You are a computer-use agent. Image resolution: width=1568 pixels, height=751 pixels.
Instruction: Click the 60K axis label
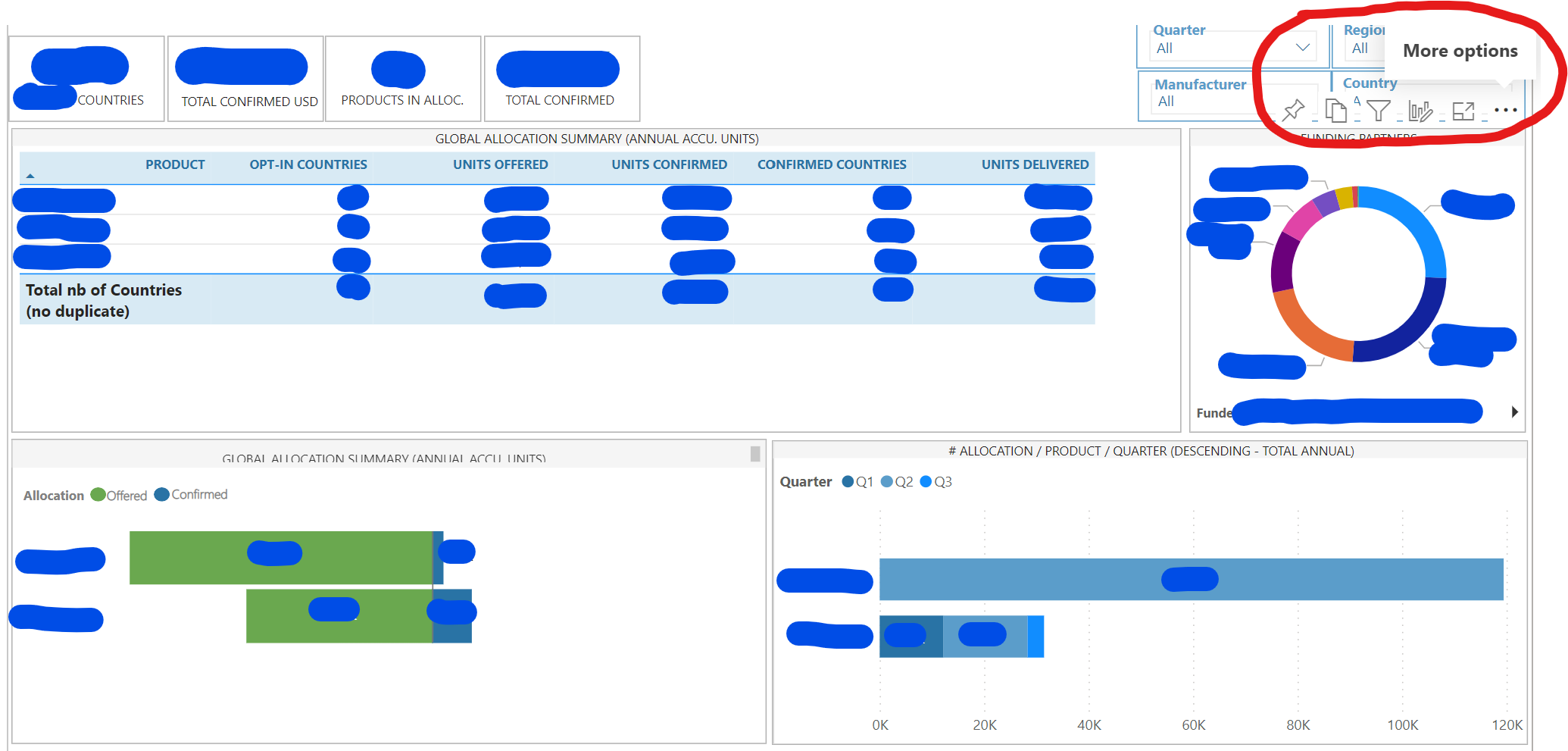point(1194,725)
